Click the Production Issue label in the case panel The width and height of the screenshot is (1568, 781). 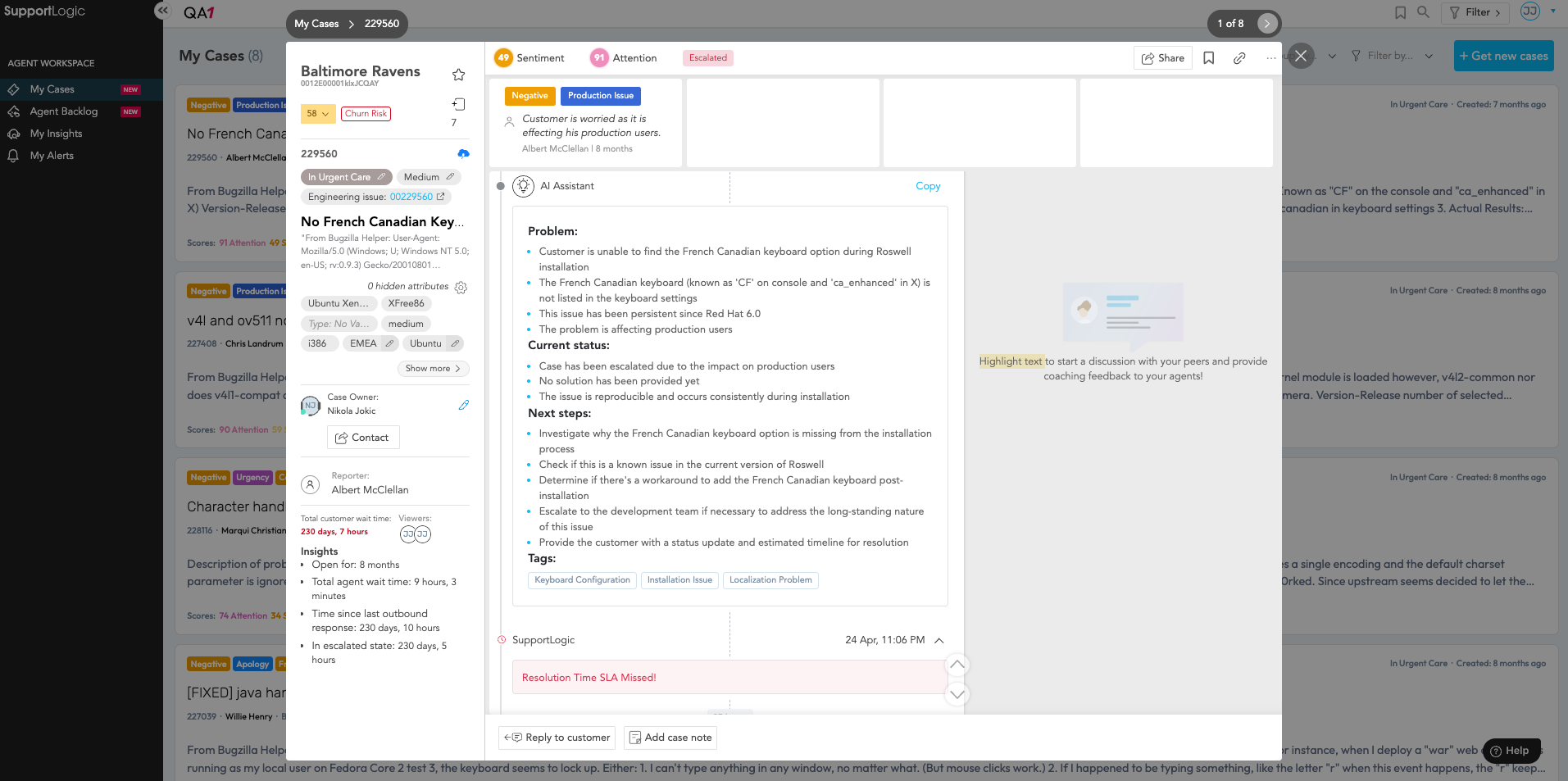601,96
